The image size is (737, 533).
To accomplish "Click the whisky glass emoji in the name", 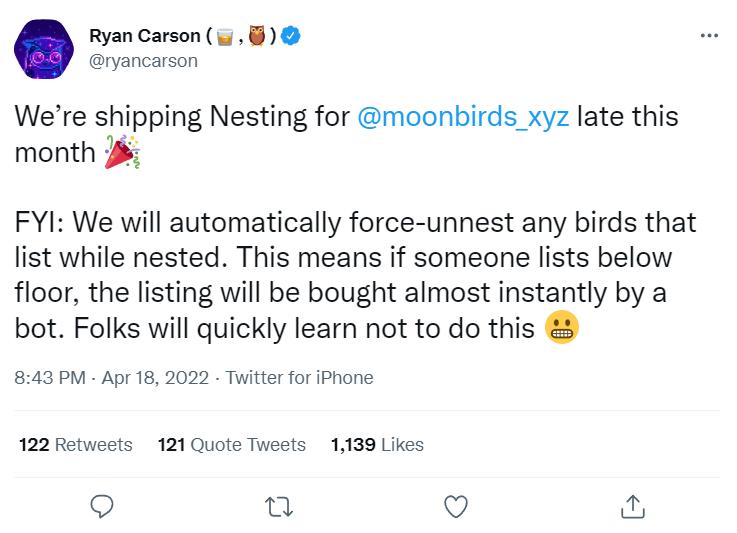I will click(226, 38).
